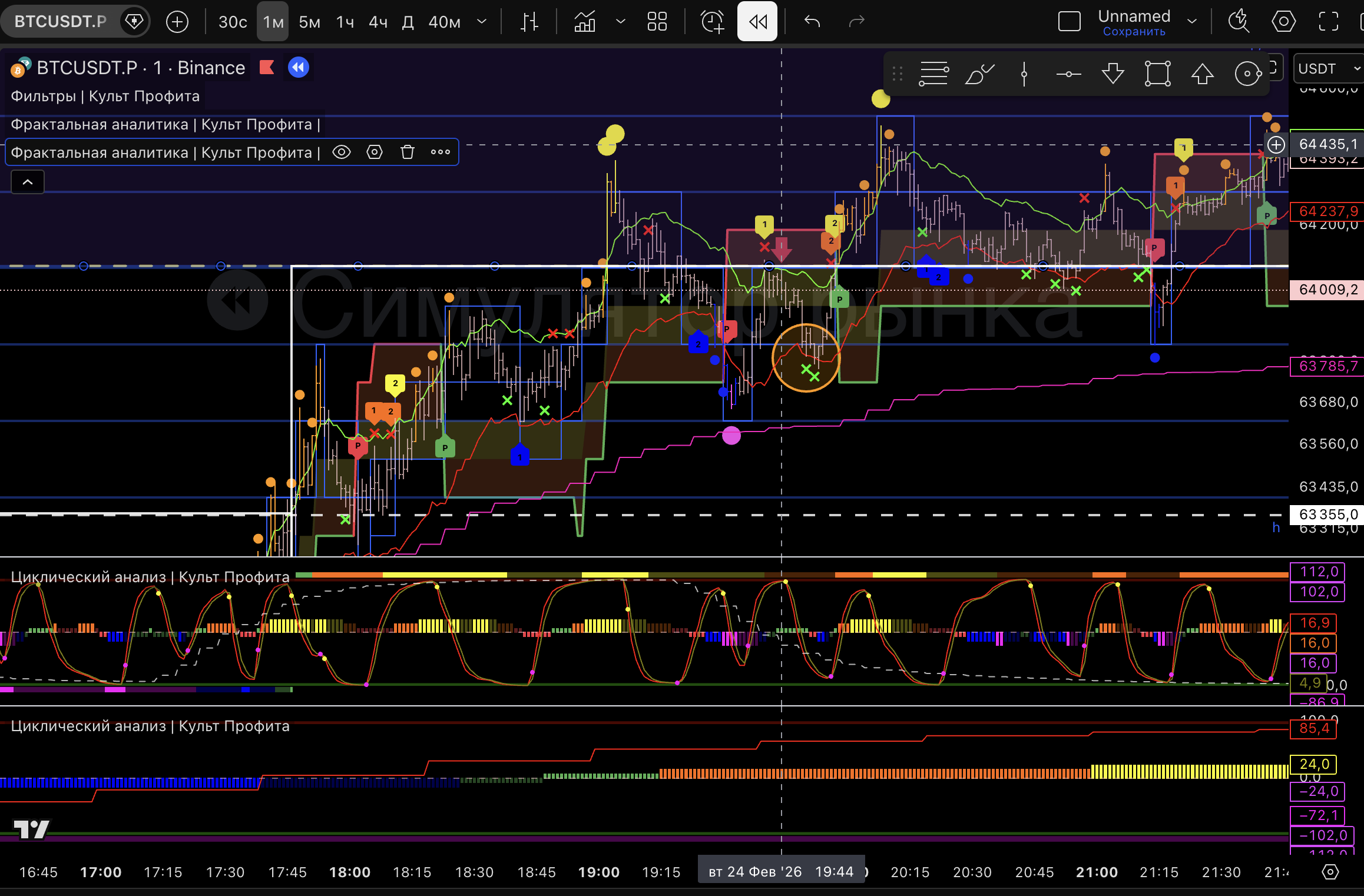Image resolution: width=1364 pixels, height=896 pixels.
Task: Expand the timeframe list chevron after 40м
Action: click(x=482, y=22)
